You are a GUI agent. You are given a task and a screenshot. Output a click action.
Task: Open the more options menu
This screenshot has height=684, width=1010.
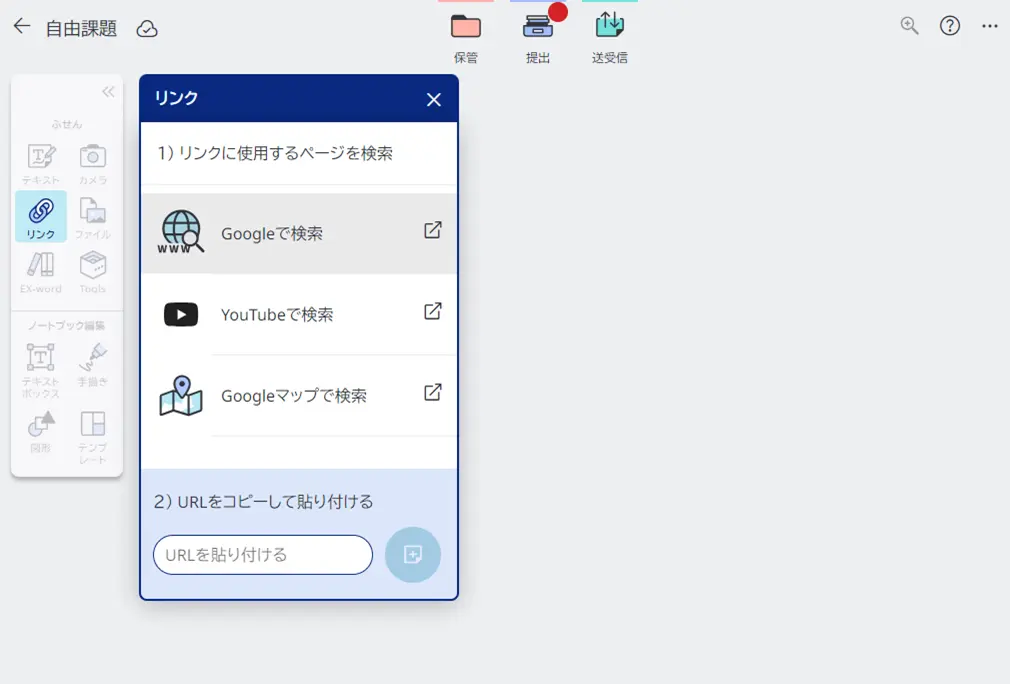pos(989,25)
